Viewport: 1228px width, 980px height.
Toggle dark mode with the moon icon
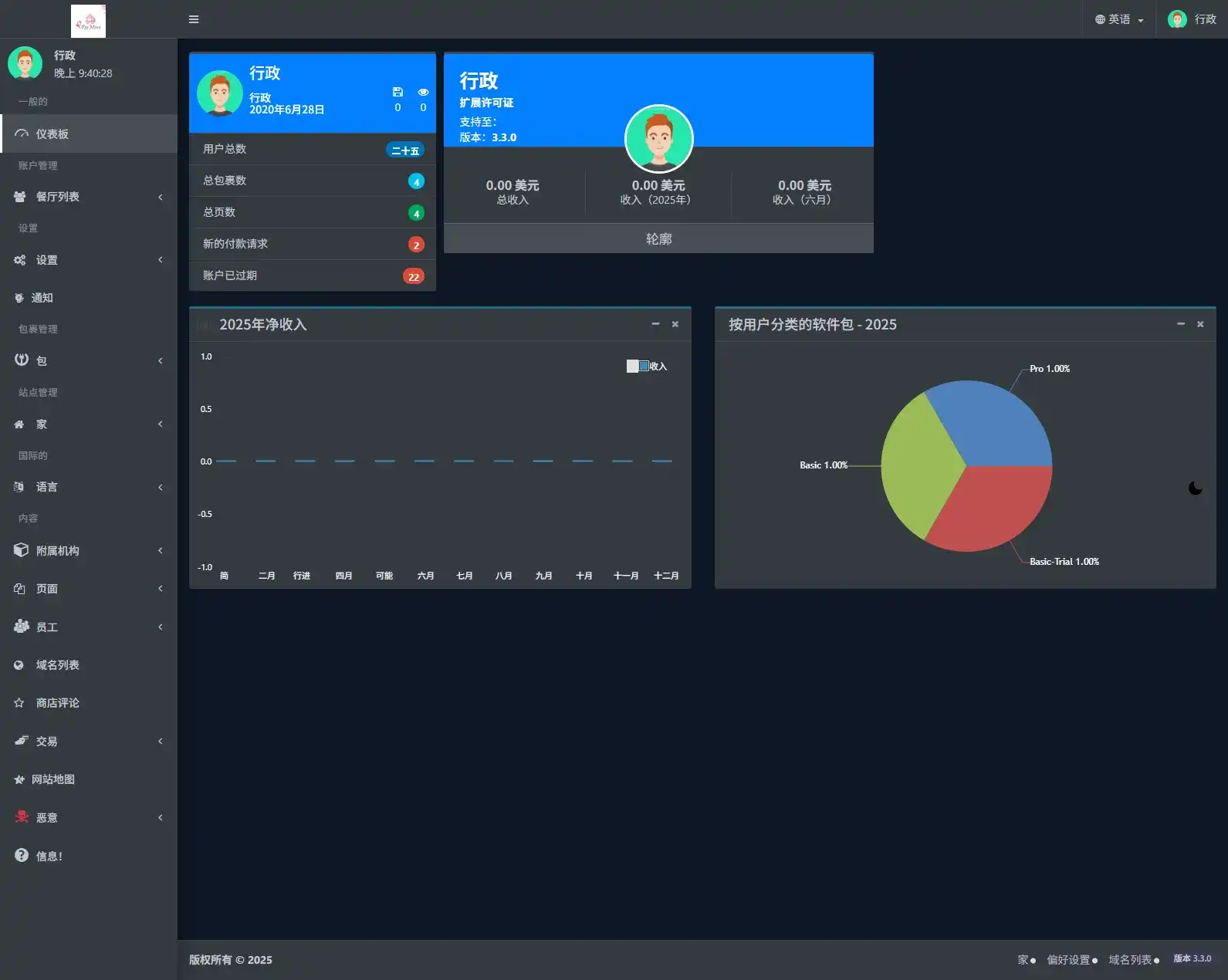[x=1195, y=488]
